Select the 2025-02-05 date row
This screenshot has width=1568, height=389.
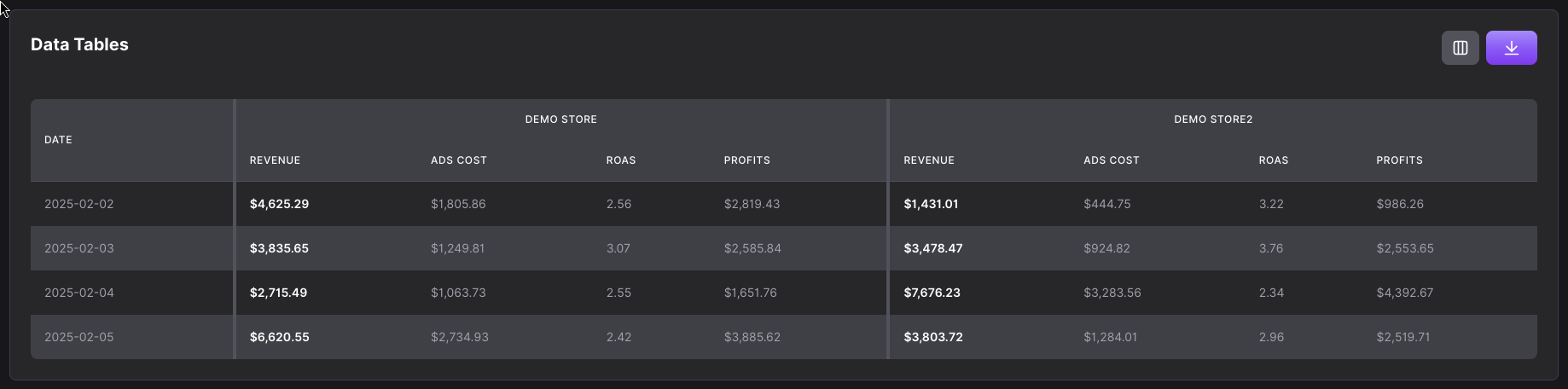(x=784, y=337)
